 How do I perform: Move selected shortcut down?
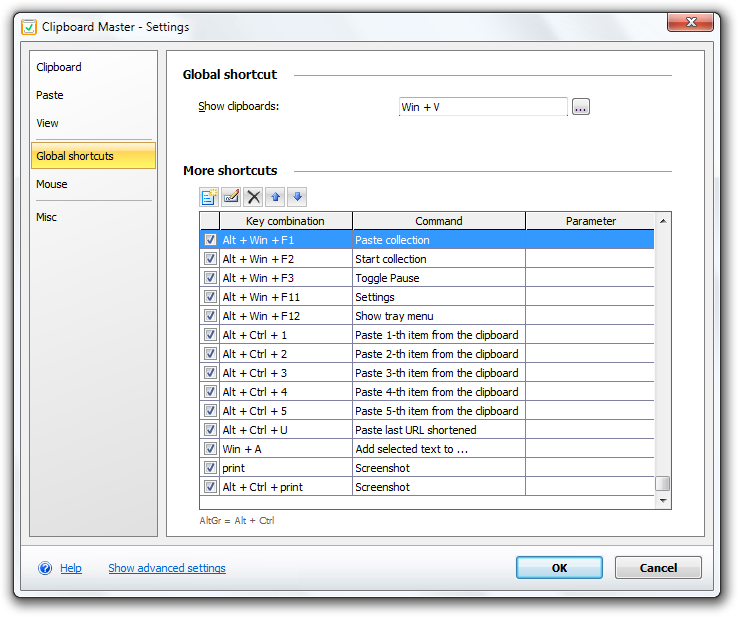[x=297, y=197]
